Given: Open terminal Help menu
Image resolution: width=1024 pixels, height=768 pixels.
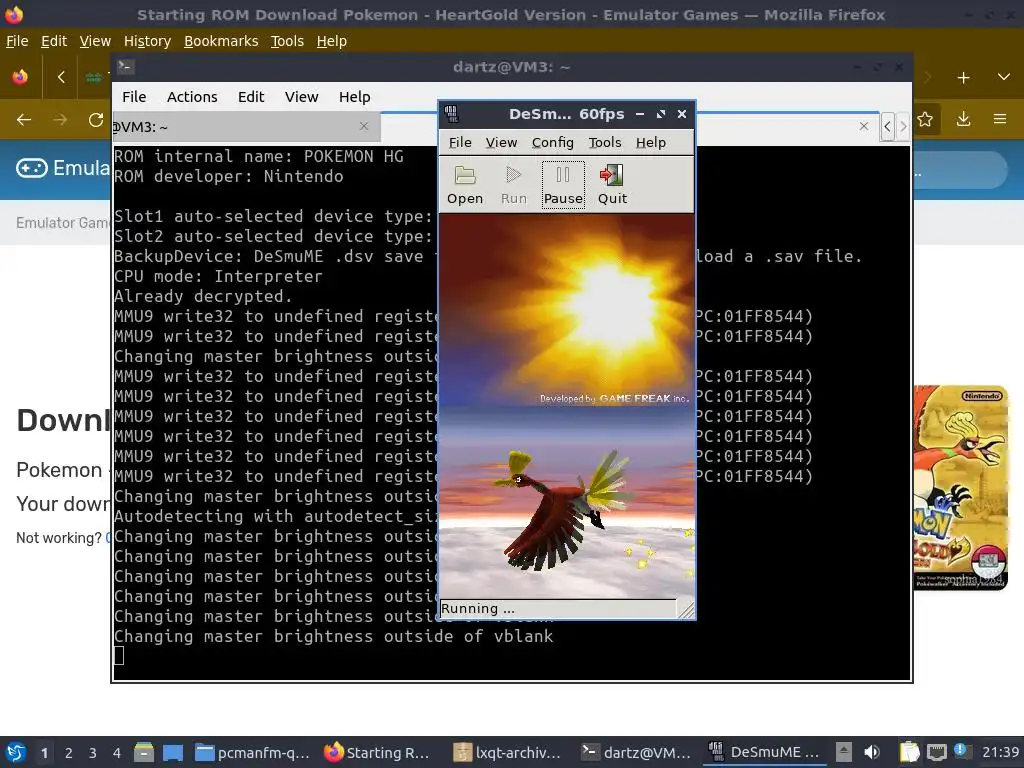Looking at the screenshot, I should pyautogui.click(x=354, y=97).
